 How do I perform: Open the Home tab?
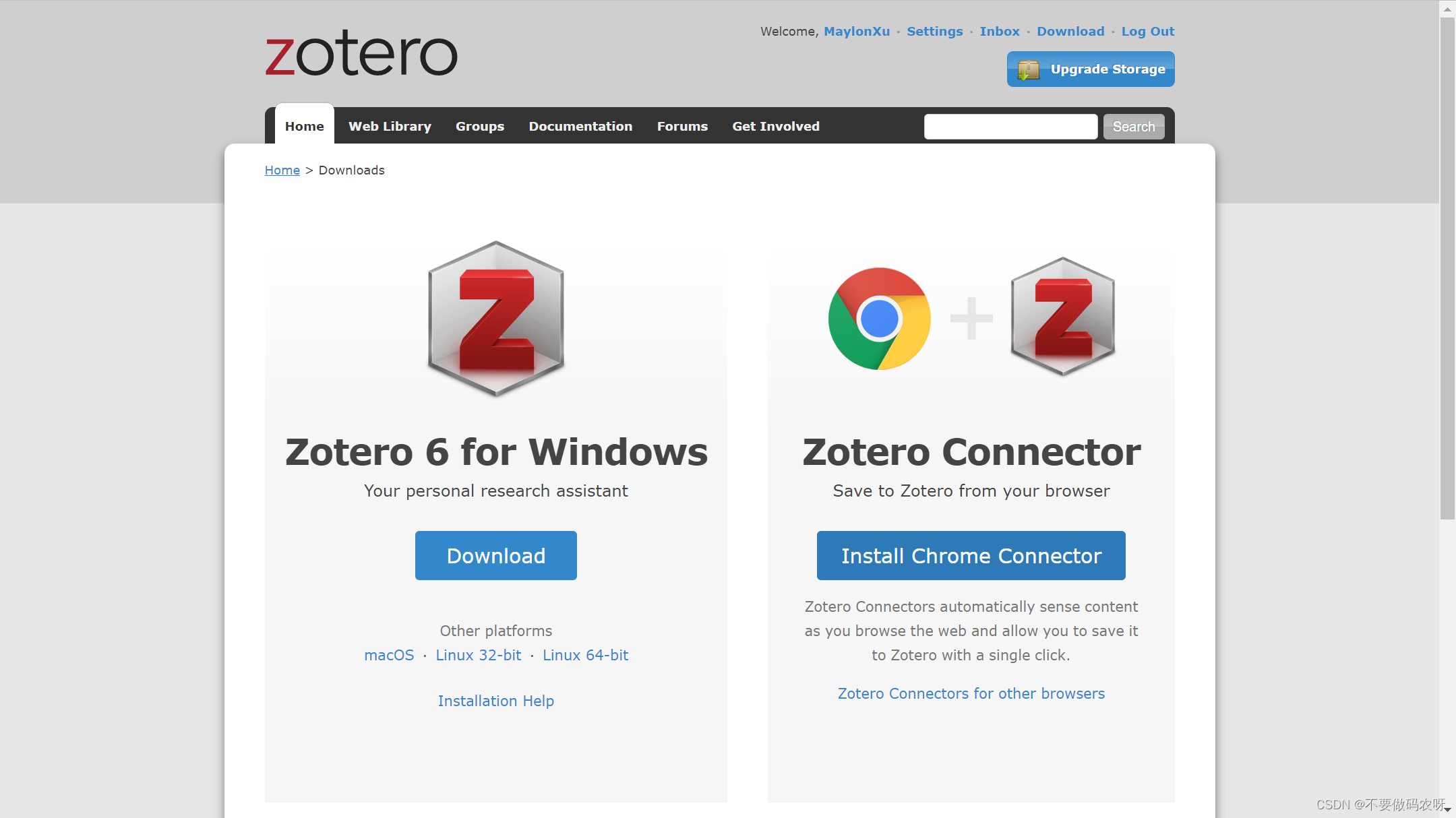click(x=304, y=126)
